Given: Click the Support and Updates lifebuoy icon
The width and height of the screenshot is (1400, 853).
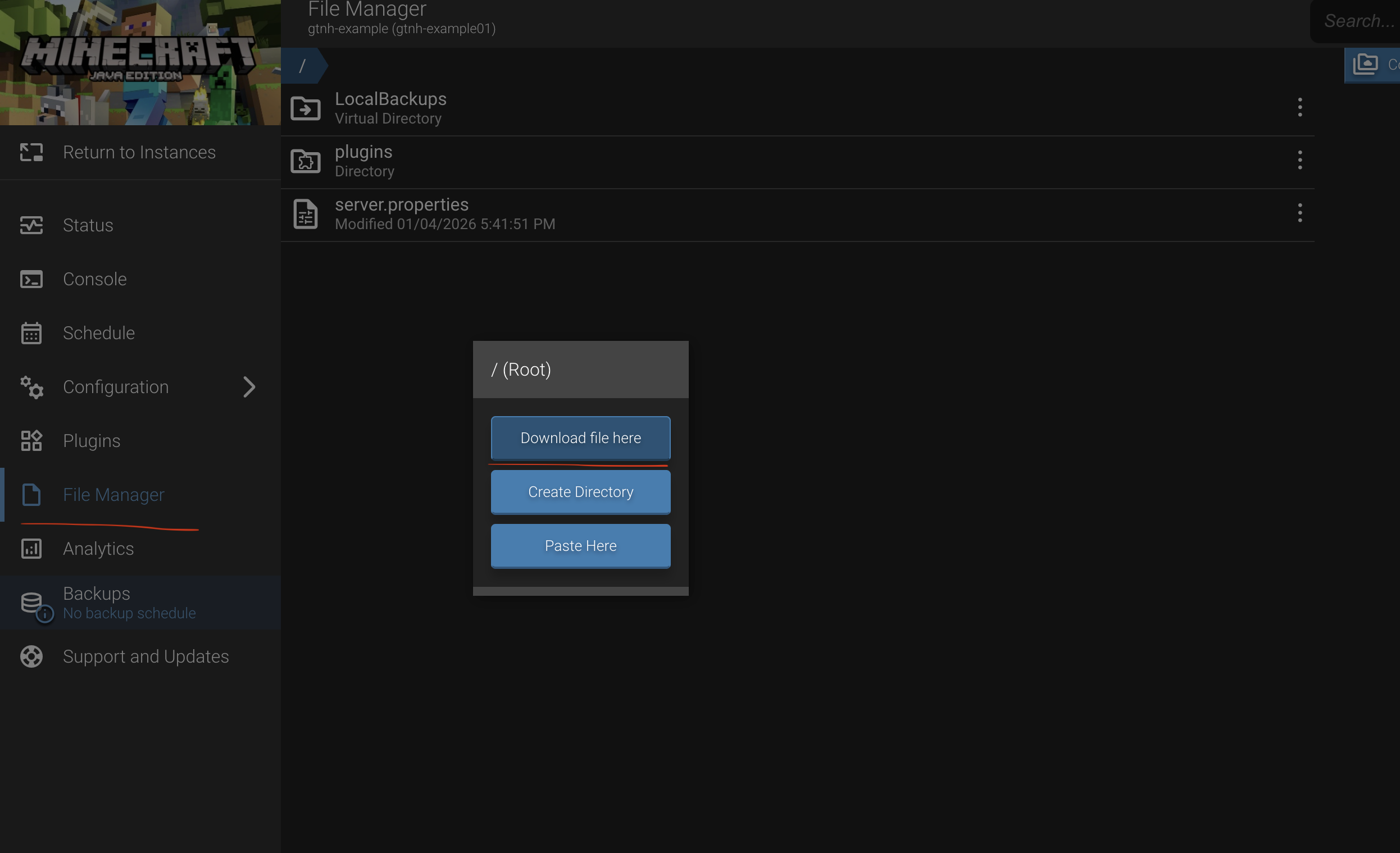Looking at the screenshot, I should tap(31, 656).
